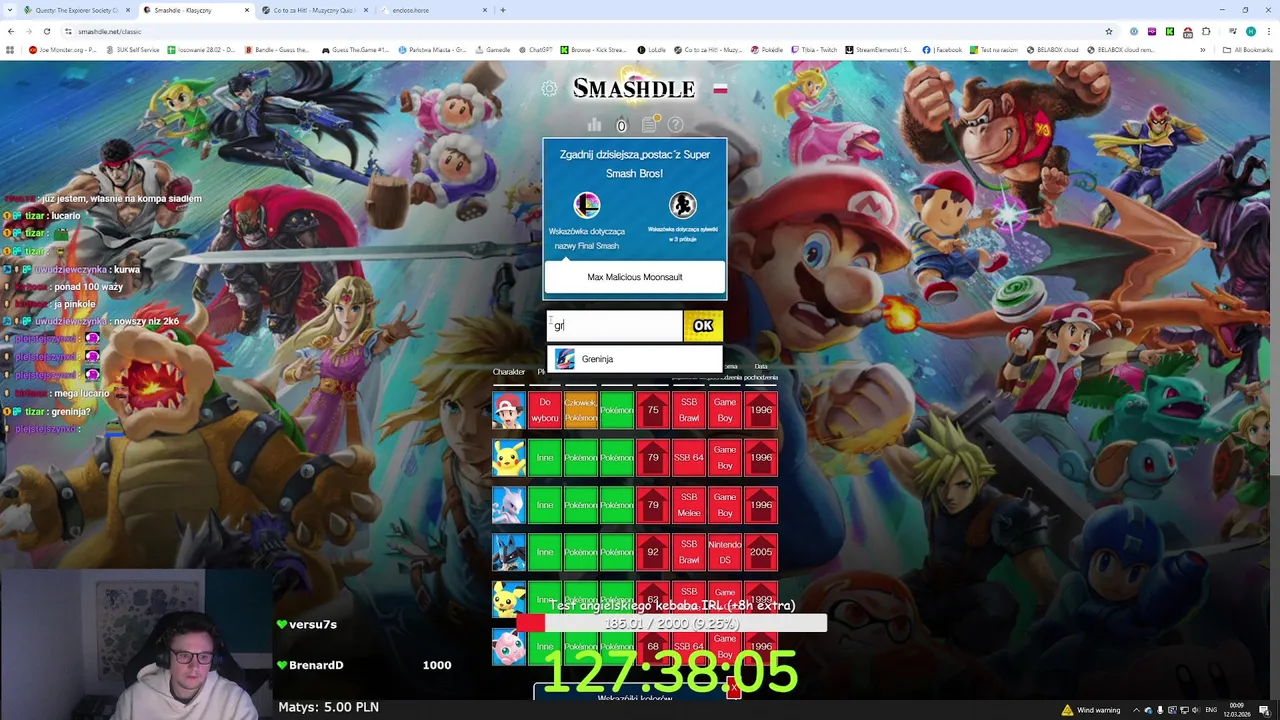Click the Charakter column header
The height and width of the screenshot is (720, 1280).
pyautogui.click(x=508, y=372)
